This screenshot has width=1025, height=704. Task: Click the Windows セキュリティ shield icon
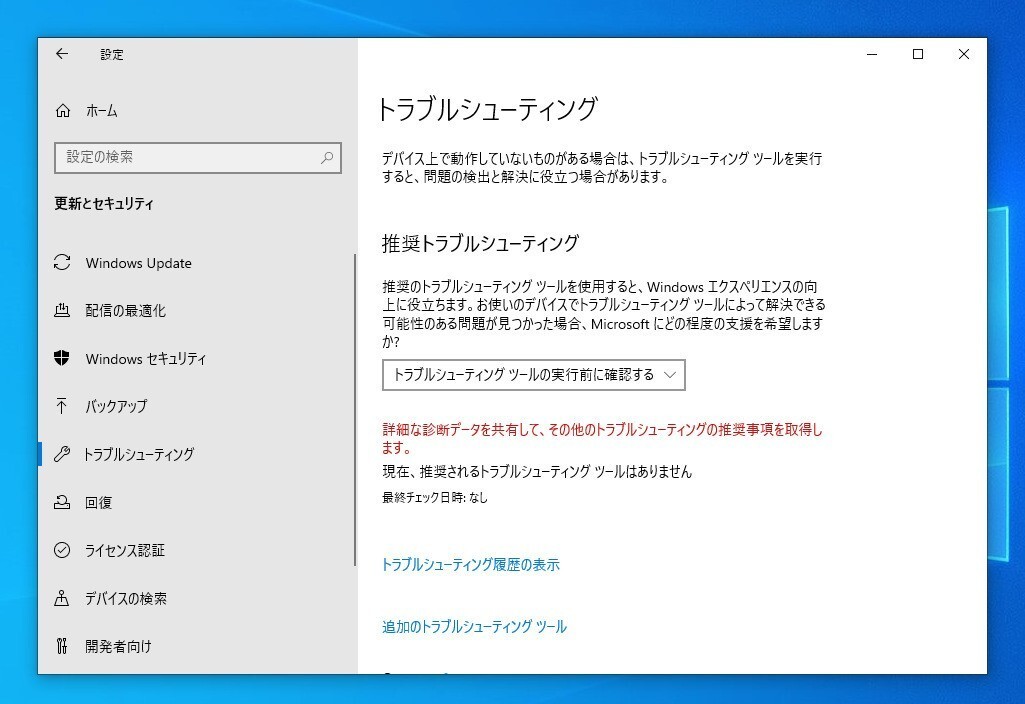click(x=62, y=358)
